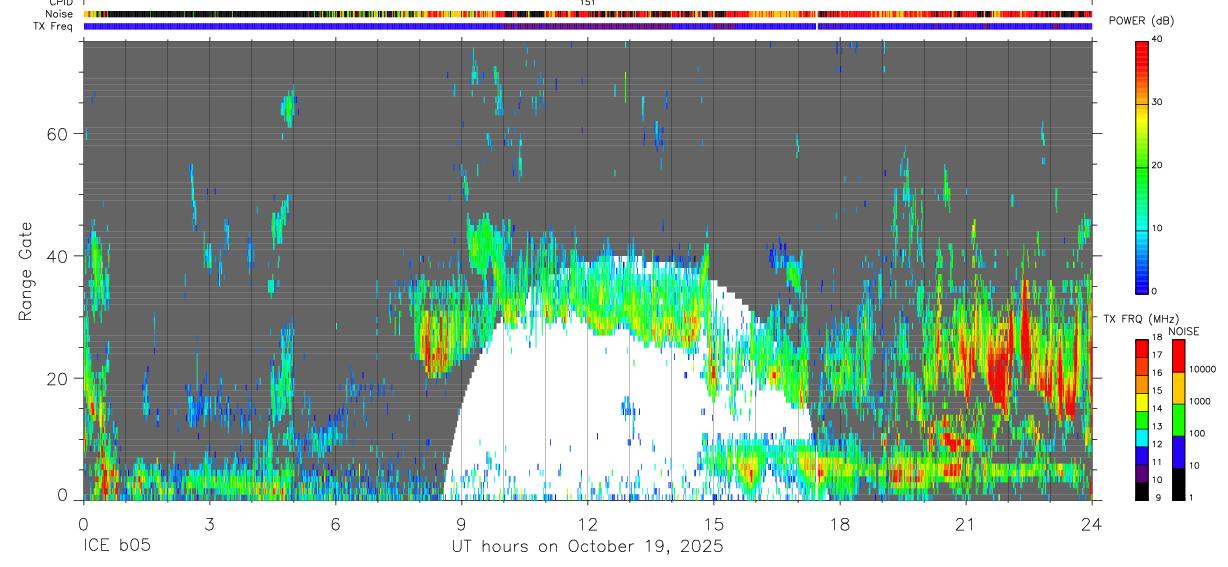Click the Range Gate tick label "40"
Image resolution: width=1228 pixels, height=567 pixels.
pyautogui.click(x=59, y=256)
